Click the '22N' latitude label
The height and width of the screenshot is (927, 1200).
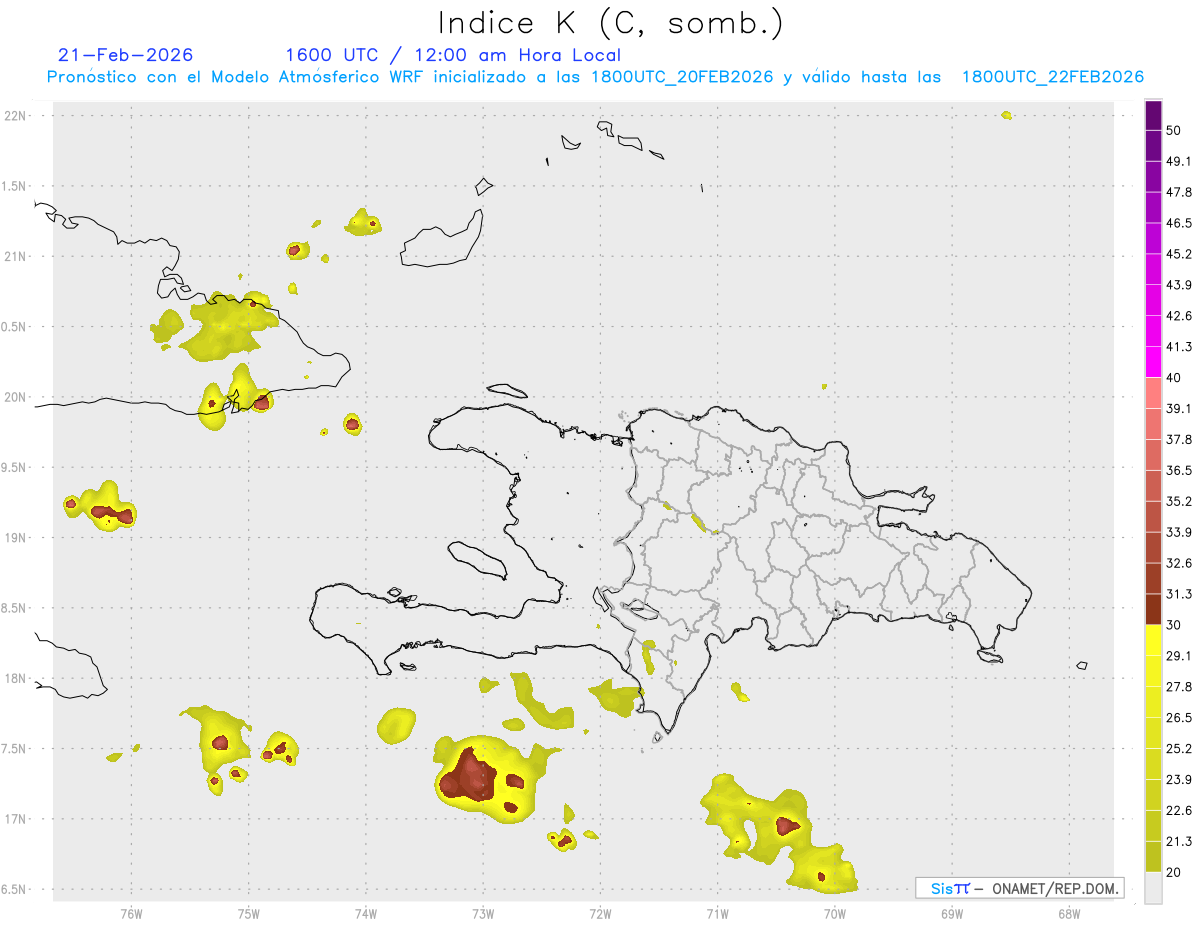pos(15,116)
